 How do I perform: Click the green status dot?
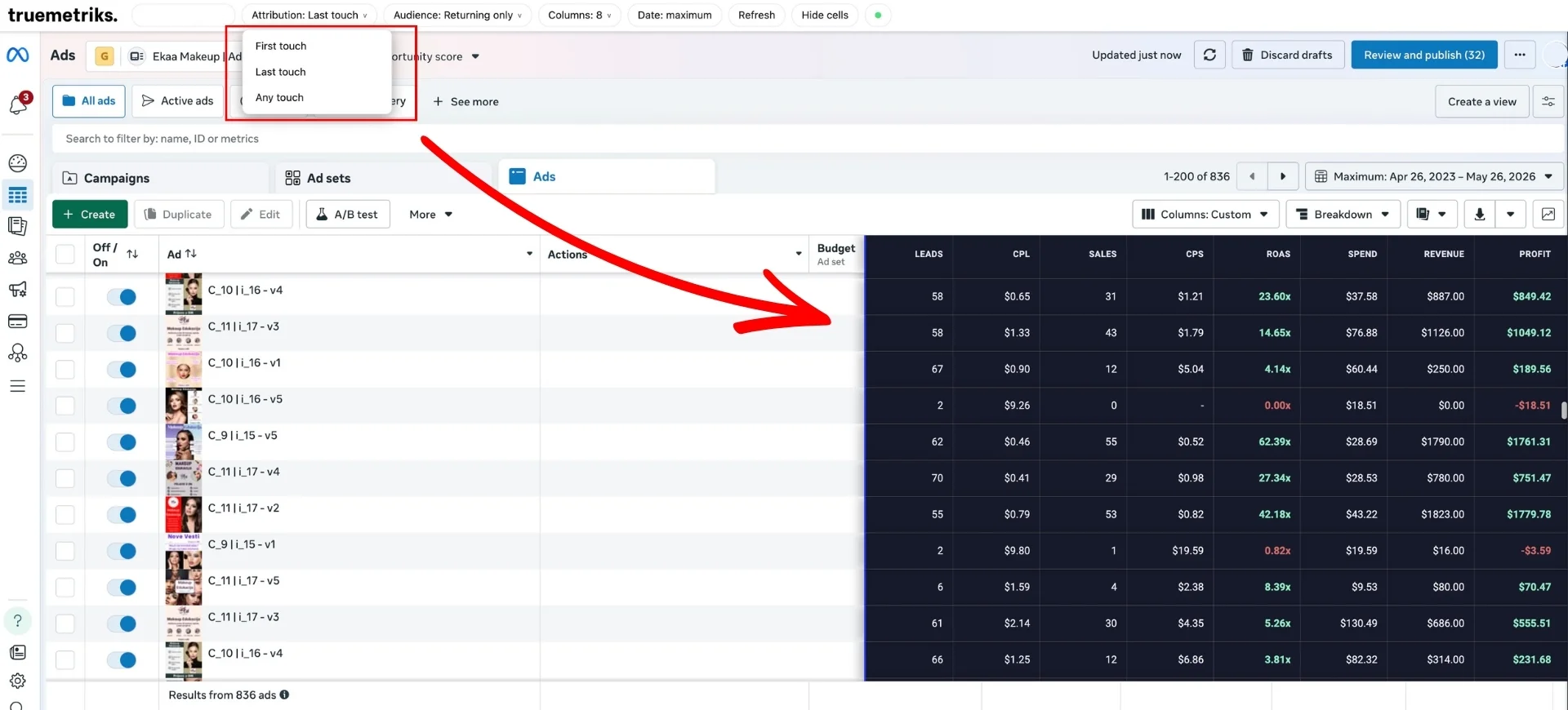878,15
